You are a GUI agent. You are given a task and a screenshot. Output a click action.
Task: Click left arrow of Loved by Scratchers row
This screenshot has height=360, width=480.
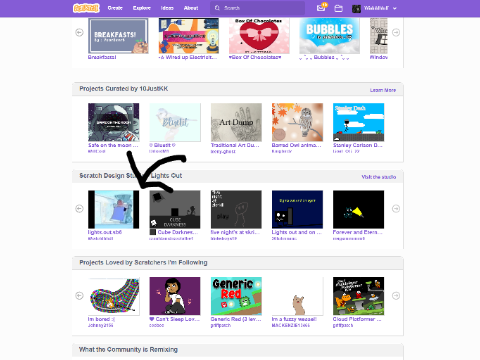[79, 296]
